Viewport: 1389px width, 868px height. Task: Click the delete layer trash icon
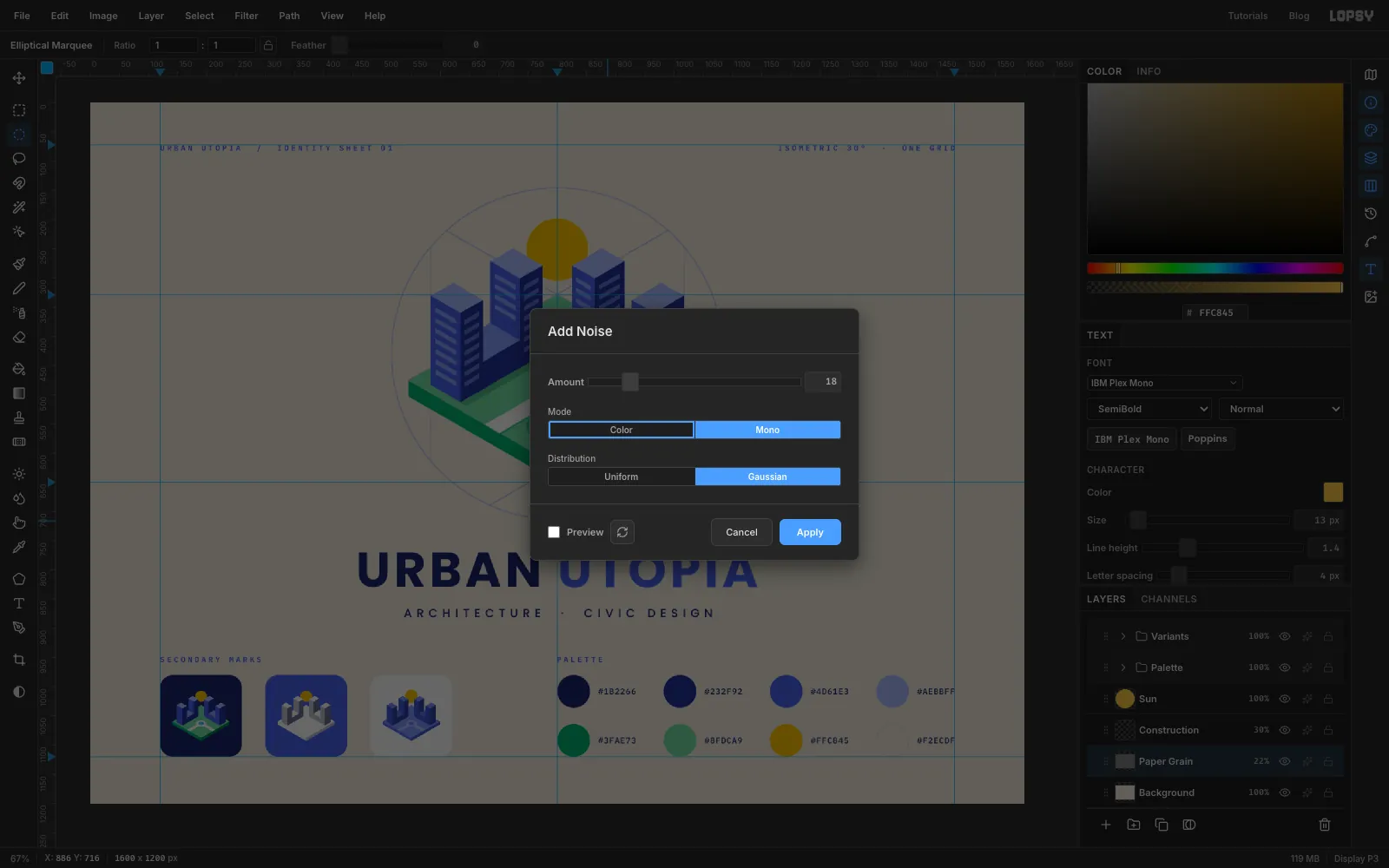click(x=1325, y=825)
